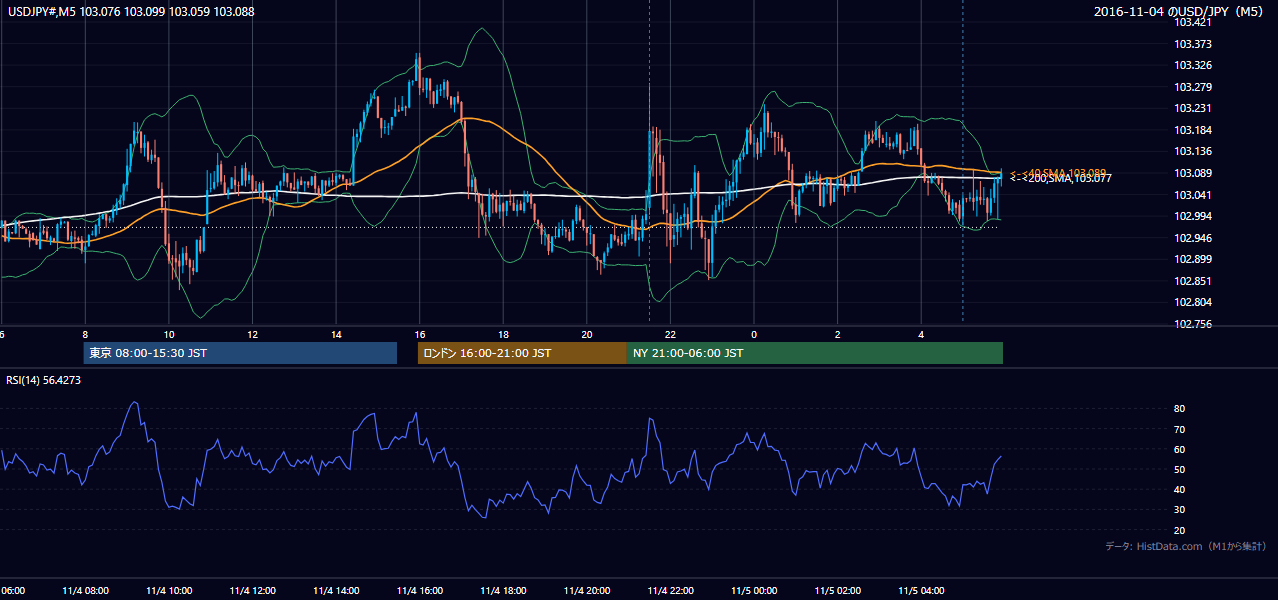Click the NY 21:00-06:00 JST session bar
The height and width of the screenshot is (600, 1278).
coord(815,353)
